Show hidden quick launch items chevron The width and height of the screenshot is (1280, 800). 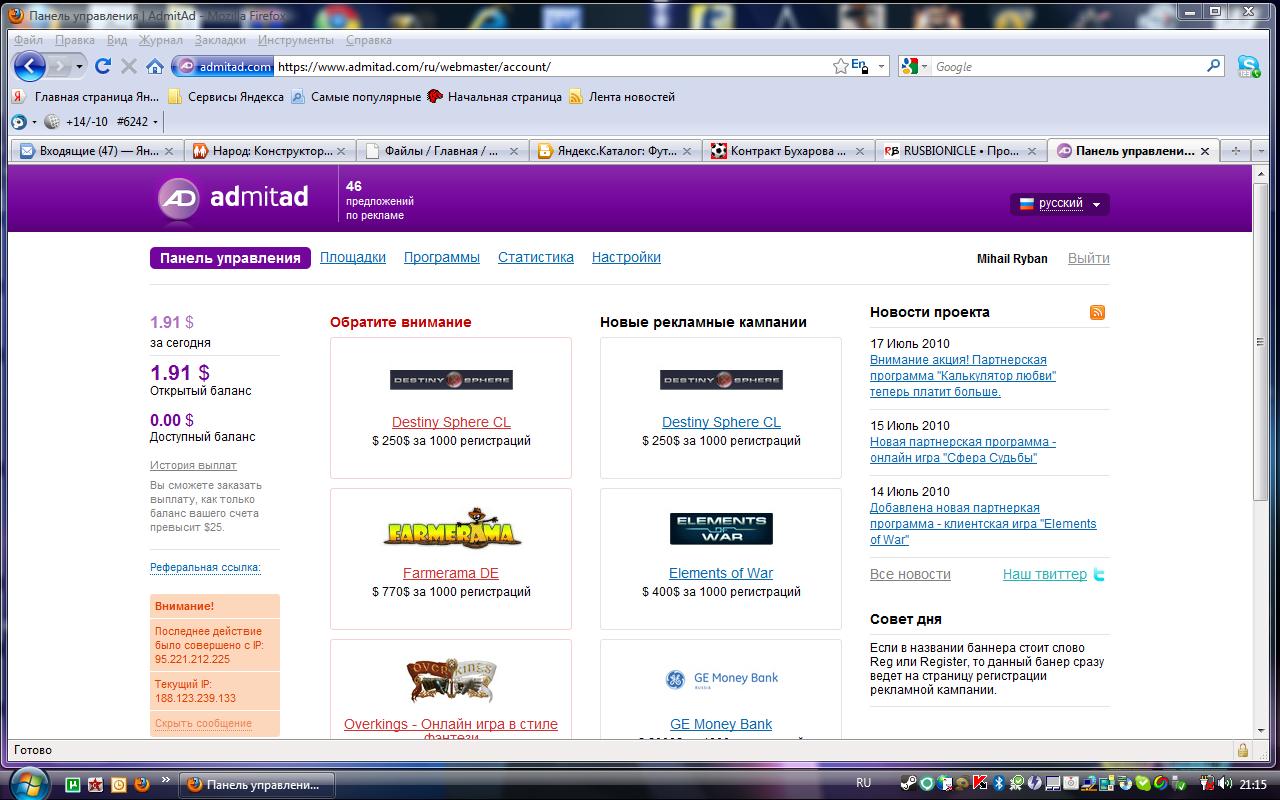tap(165, 779)
